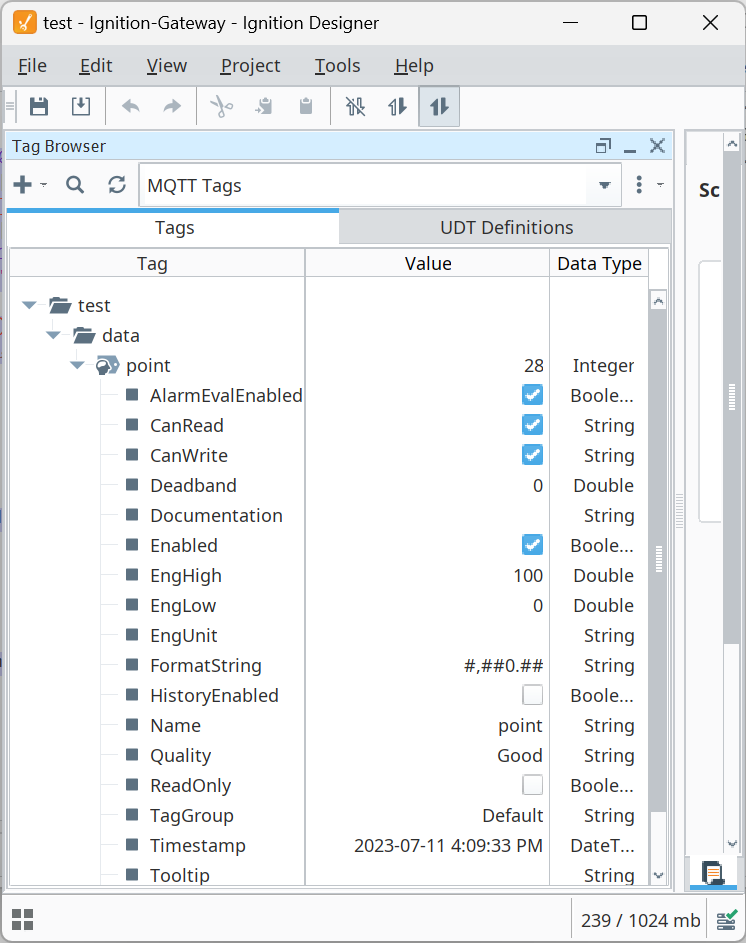746x943 pixels.
Task: Click the tag tree scrollbar up arrow
Action: tap(658, 300)
